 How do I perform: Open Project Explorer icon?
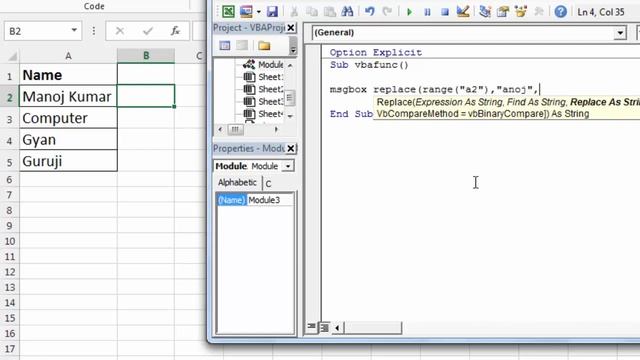pyautogui.click(x=485, y=11)
